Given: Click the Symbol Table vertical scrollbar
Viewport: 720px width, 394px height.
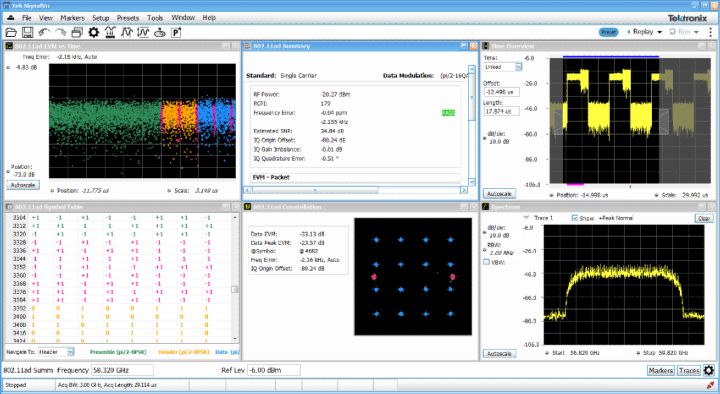Looking at the screenshot, I should pyautogui.click(x=235, y=277).
